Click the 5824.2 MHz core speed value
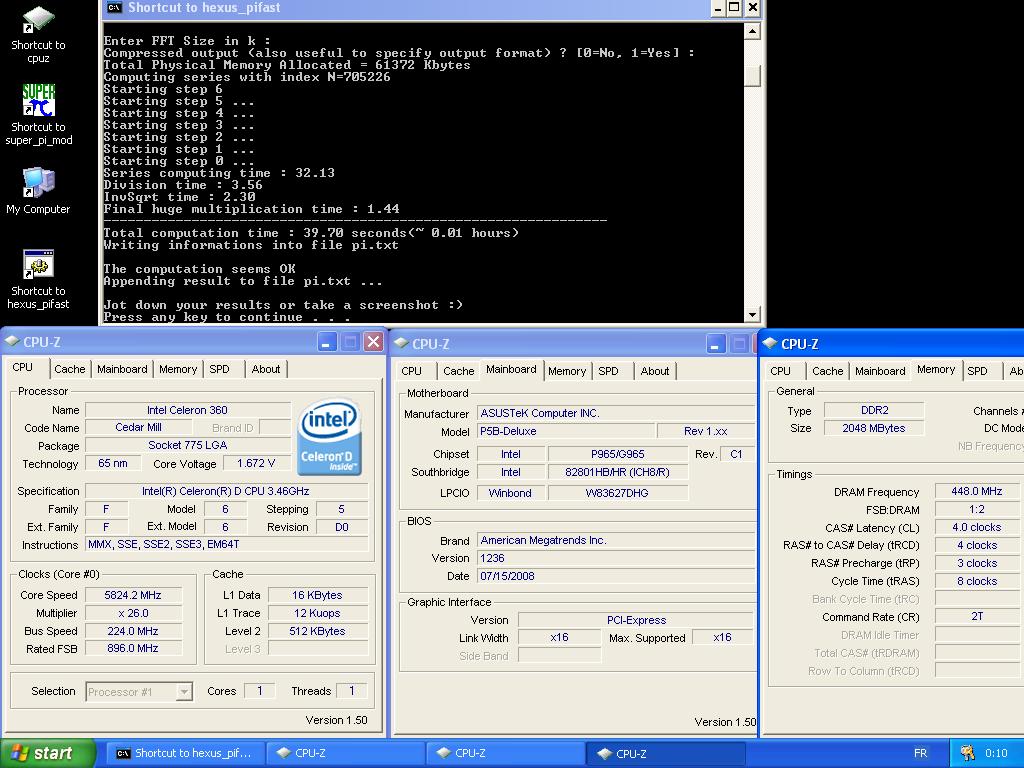Image resolution: width=1024 pixels, height=768 pixels. point(133,595)
